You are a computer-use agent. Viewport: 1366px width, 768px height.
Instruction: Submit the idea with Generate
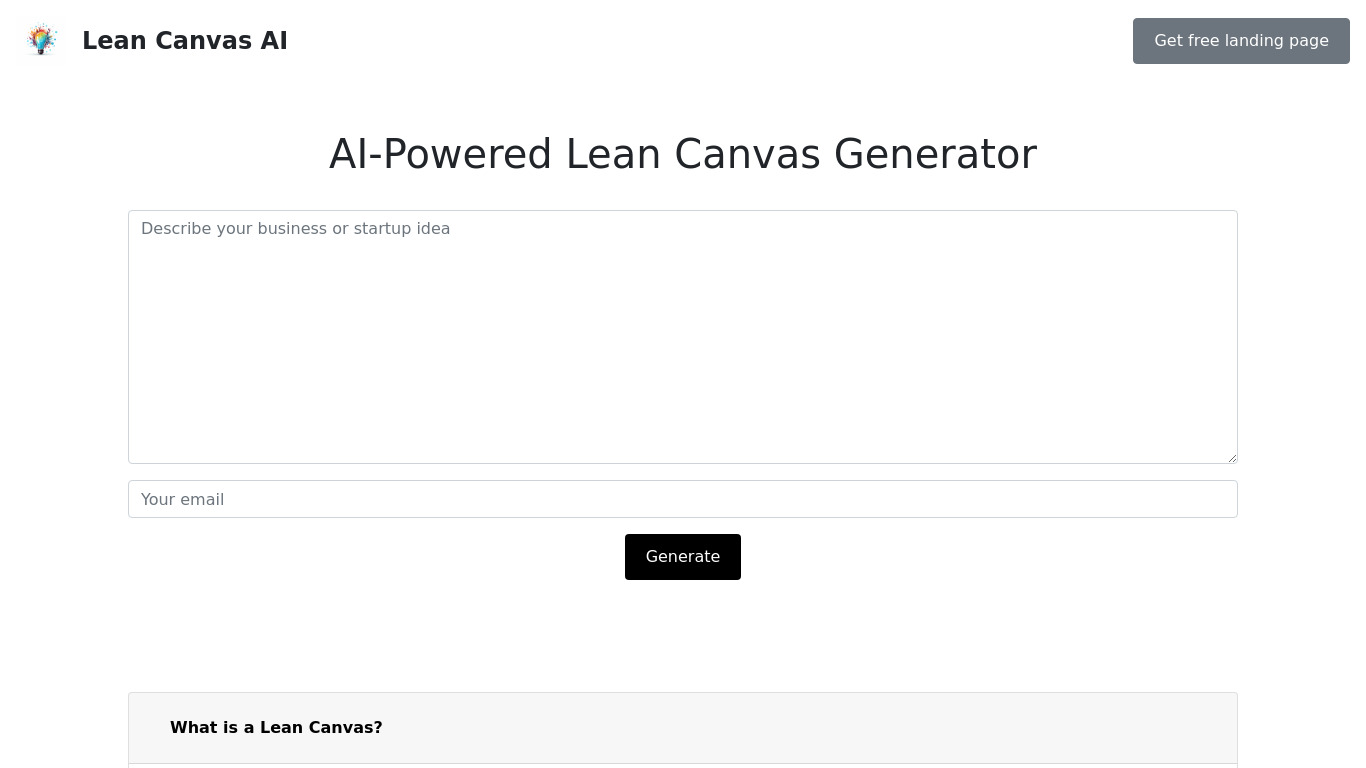pyautogui.click(x=682, y=557)
